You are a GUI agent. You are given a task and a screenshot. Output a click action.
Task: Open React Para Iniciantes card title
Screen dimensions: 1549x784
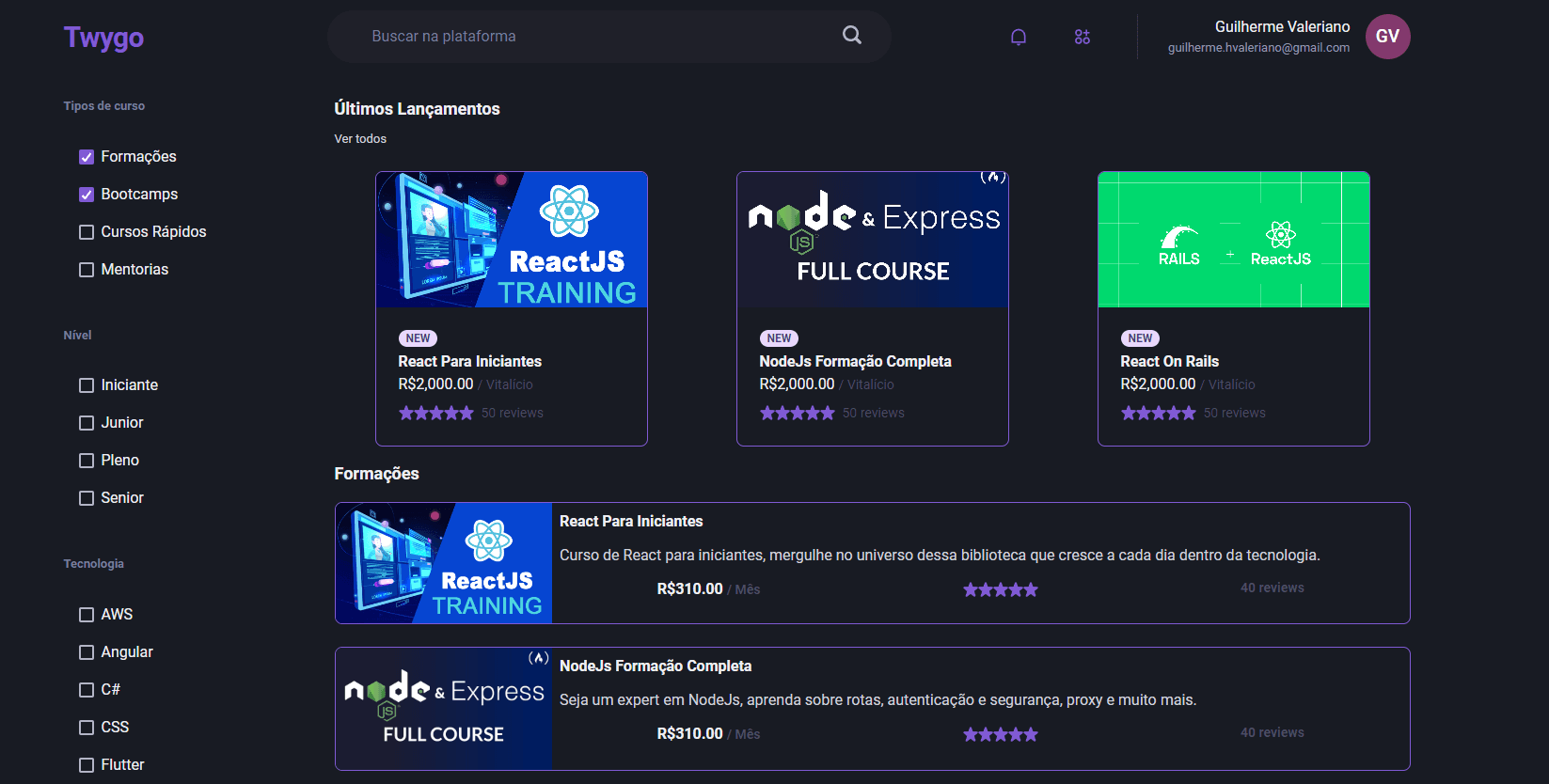[x=470, y=361]
